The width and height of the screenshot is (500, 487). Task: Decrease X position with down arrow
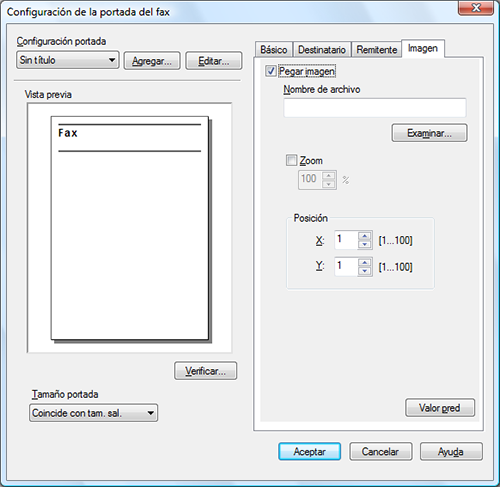(365, 244)
